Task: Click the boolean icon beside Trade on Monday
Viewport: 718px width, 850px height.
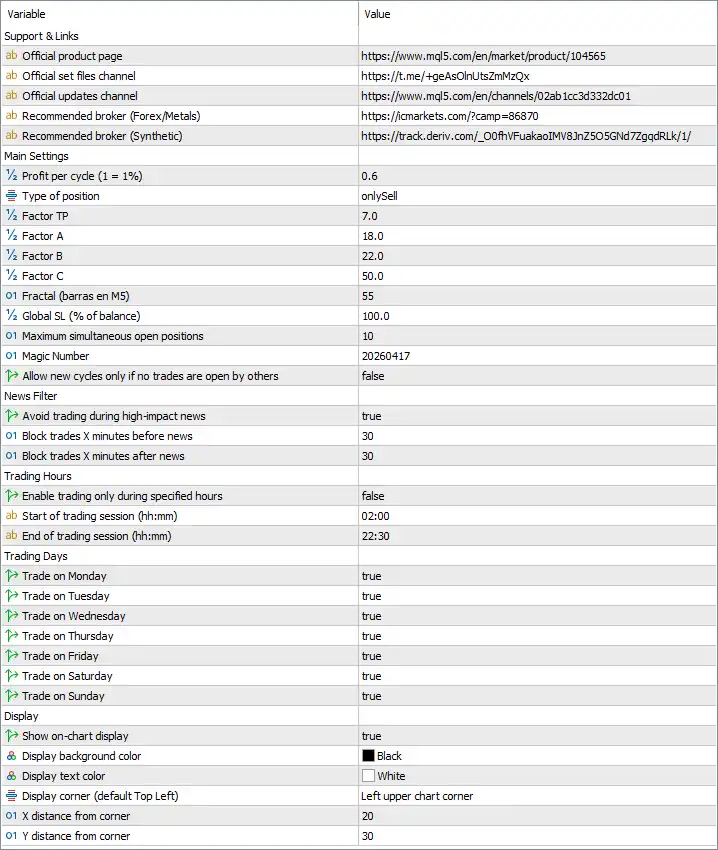Action: pyautogui.click(x=11, y=576)
